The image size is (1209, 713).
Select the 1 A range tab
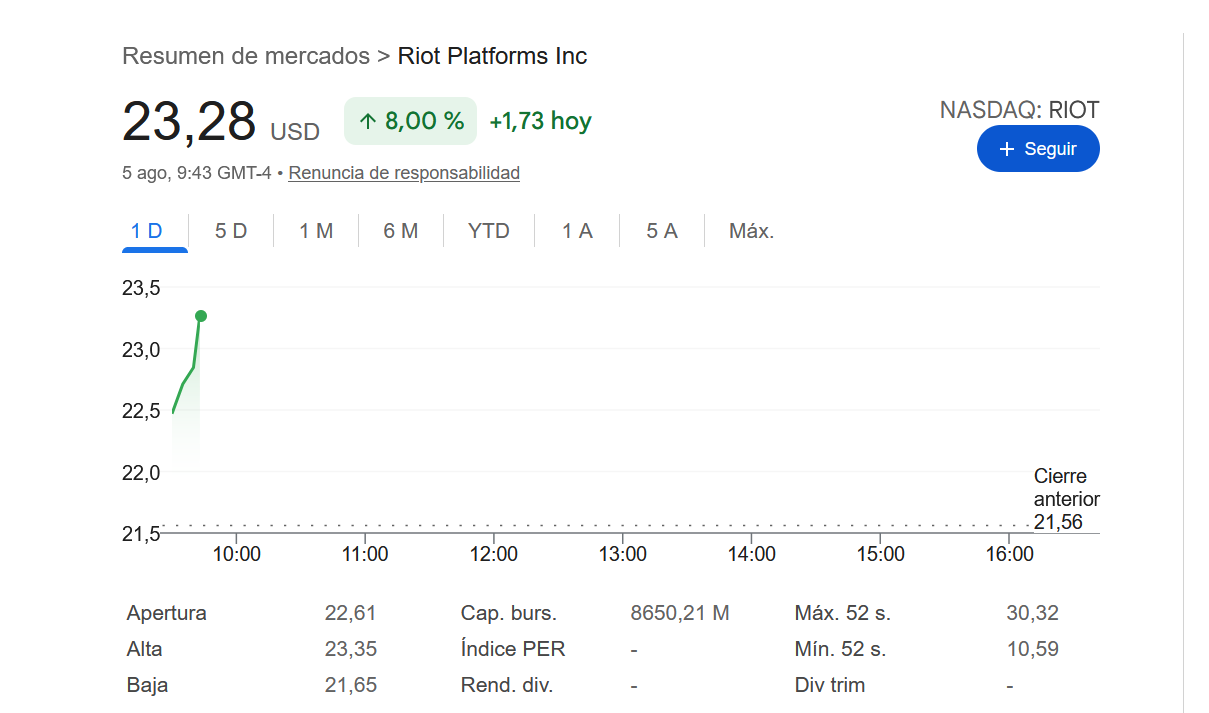click(577, 231)
